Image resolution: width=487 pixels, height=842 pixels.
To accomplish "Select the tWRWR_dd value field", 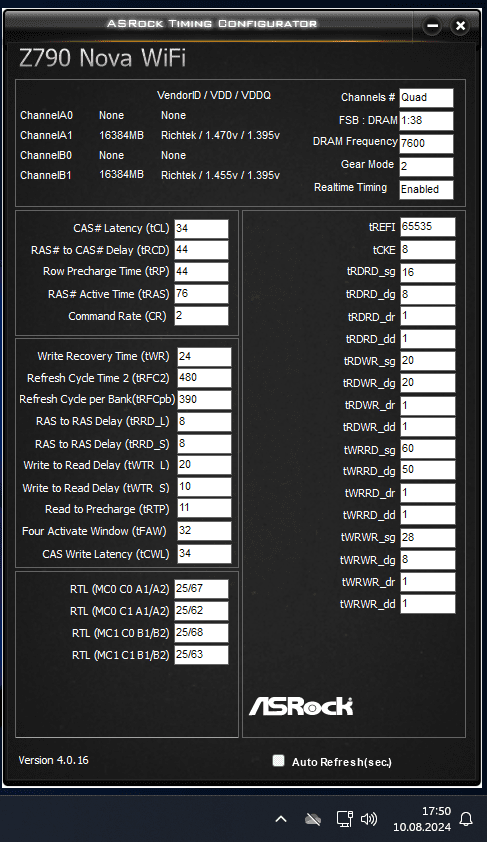I will point(428,604).
